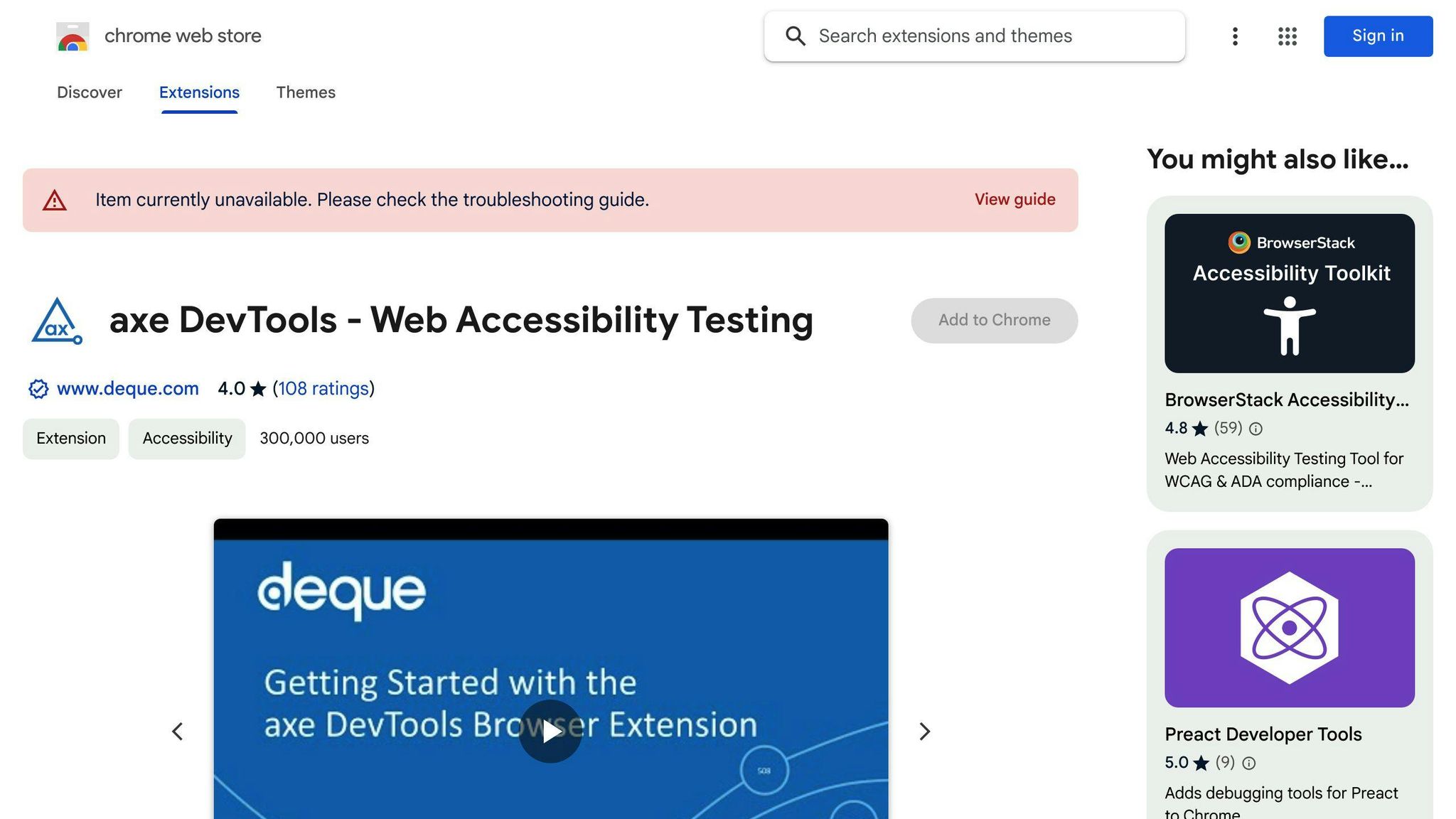Go to the next screenshot with right chevron

(924, 732)
